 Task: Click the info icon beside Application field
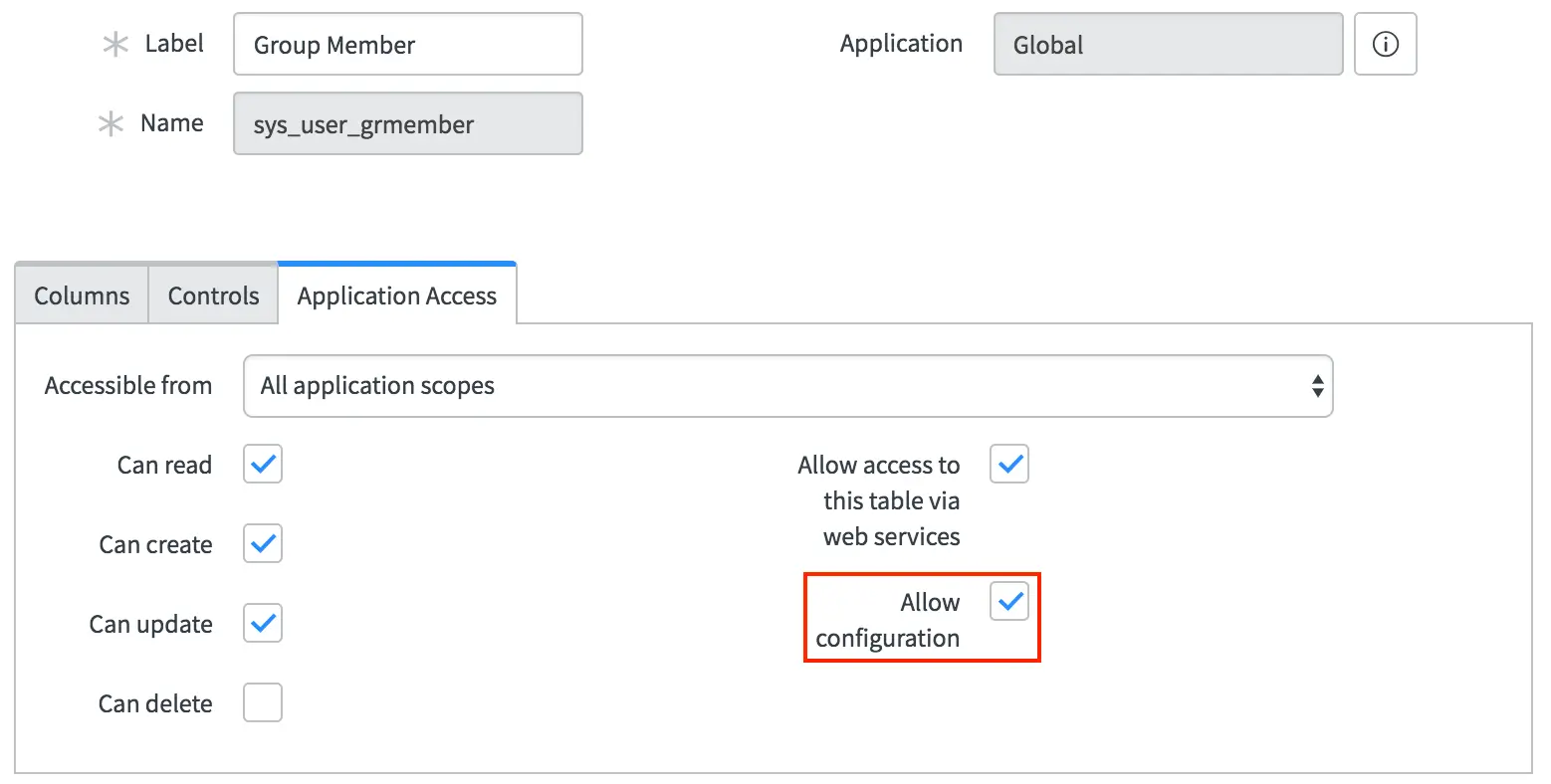1385,44
